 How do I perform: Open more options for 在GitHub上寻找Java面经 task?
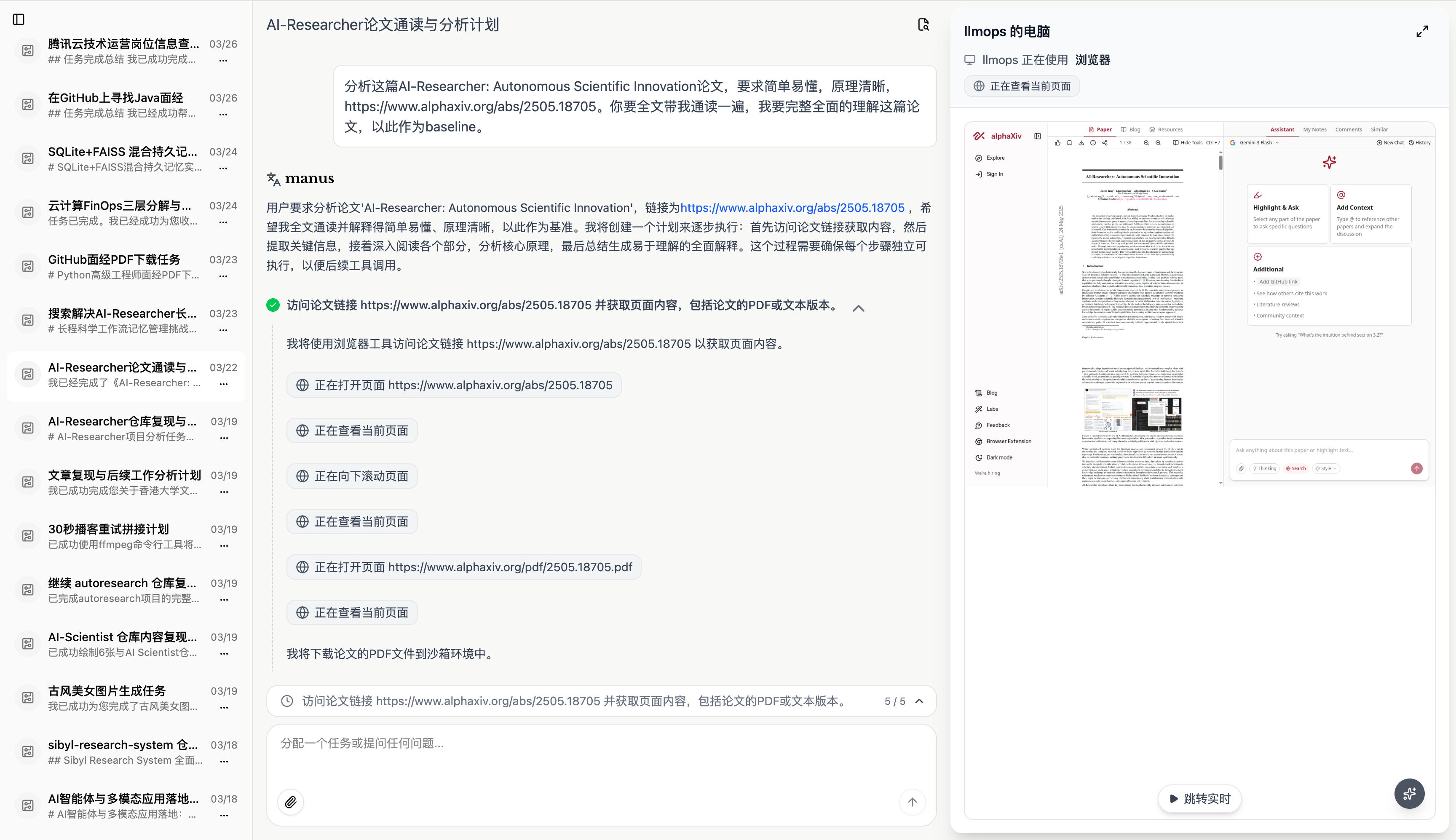[223, 114]
